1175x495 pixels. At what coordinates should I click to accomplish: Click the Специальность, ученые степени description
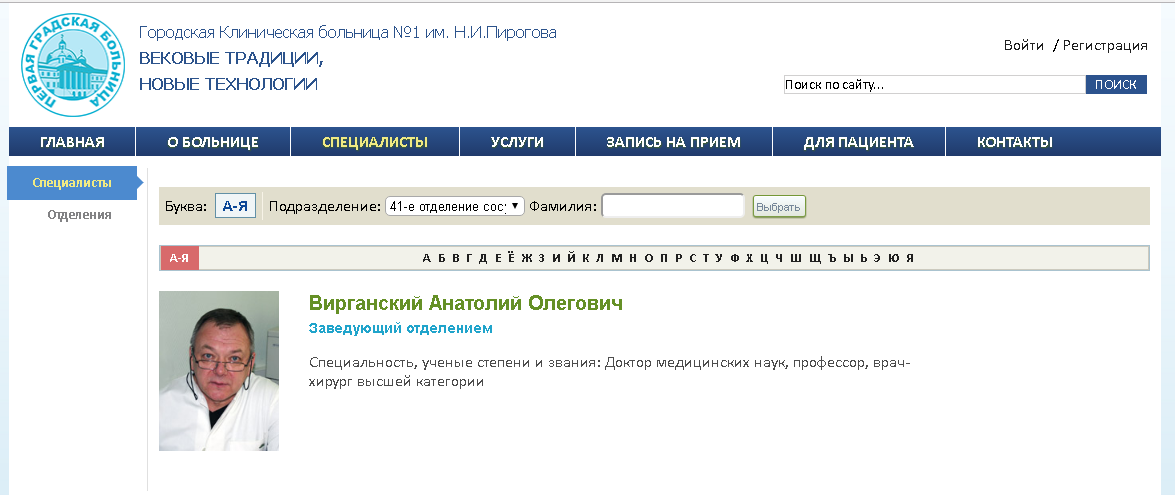click(609, 372)
